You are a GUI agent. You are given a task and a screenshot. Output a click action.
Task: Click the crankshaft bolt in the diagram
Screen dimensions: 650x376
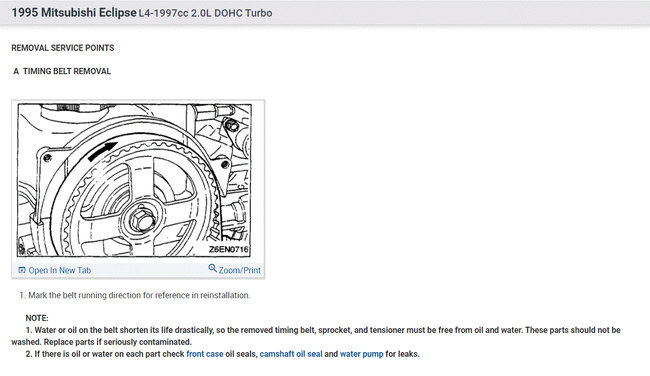tap(143, 220)
